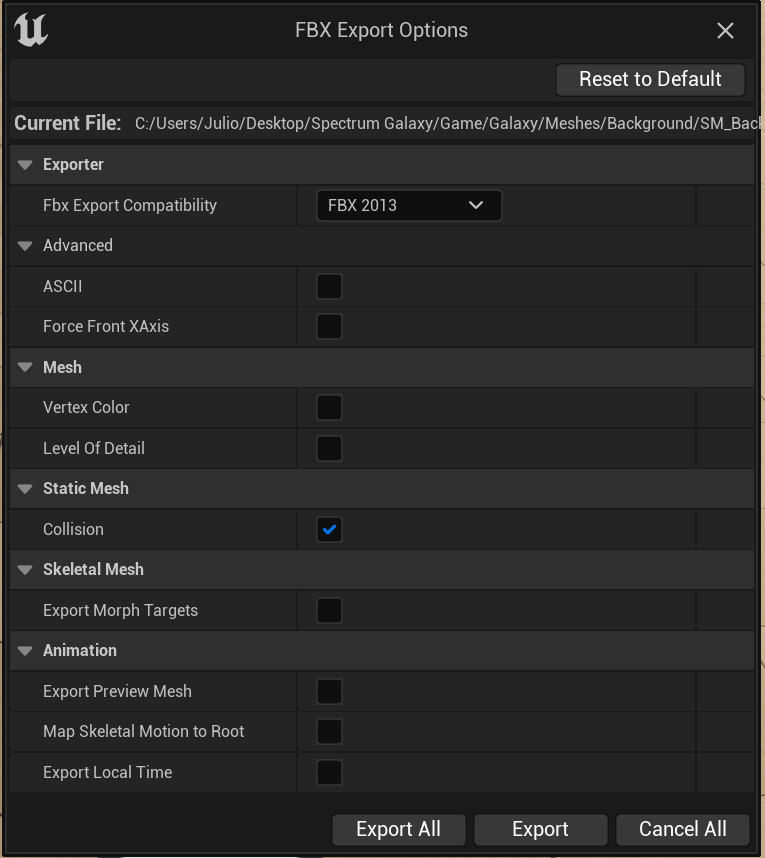The width and height of the screenshot is (765, 858).
Task: Click the Fbx Export Compatibility label
Action: pos(130,205)
